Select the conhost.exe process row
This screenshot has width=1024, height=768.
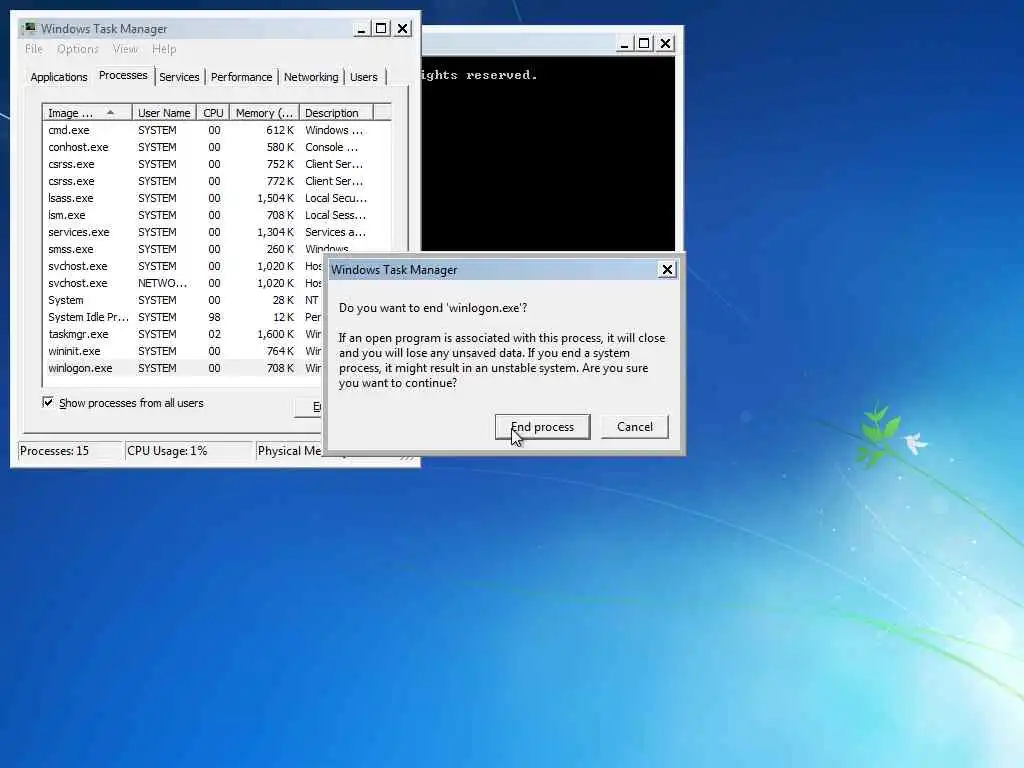tap(217, 147)
